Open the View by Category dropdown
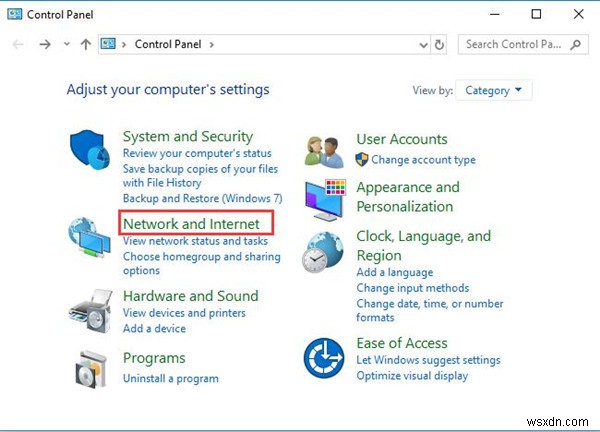The height and width of the screenshot is (432, 600). click(x=495, y=90)
